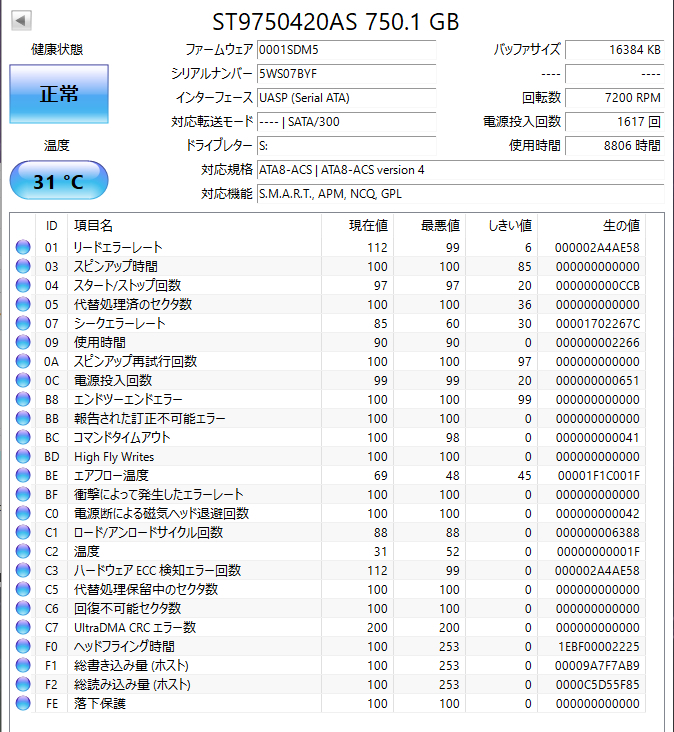Click the status orb for ヘッドフライング時間
The image size is (674, 732).
click(23, 646)
